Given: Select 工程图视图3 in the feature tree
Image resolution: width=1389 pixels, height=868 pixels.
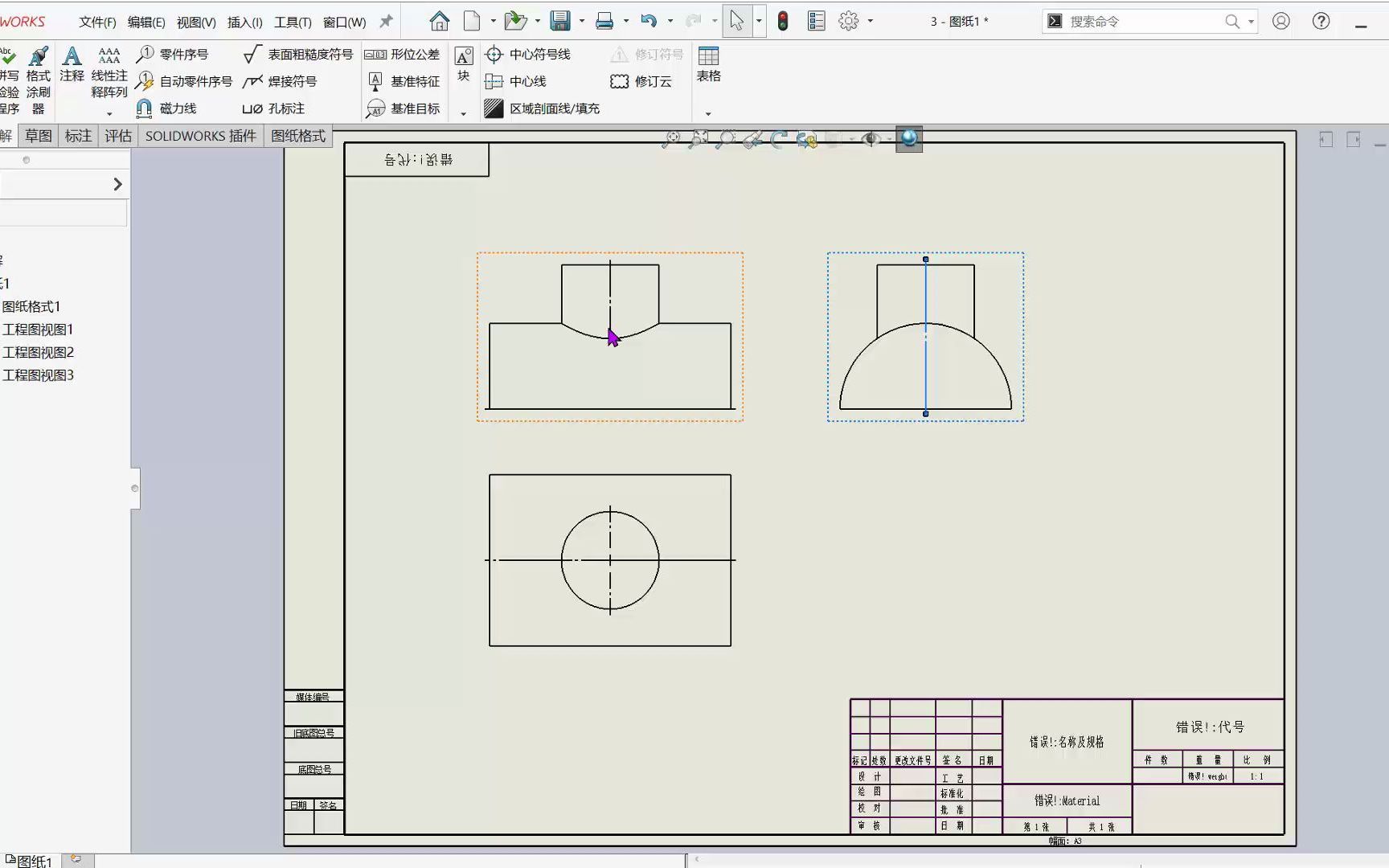Looking at the screenshot, I should click(x=38, y=375).
